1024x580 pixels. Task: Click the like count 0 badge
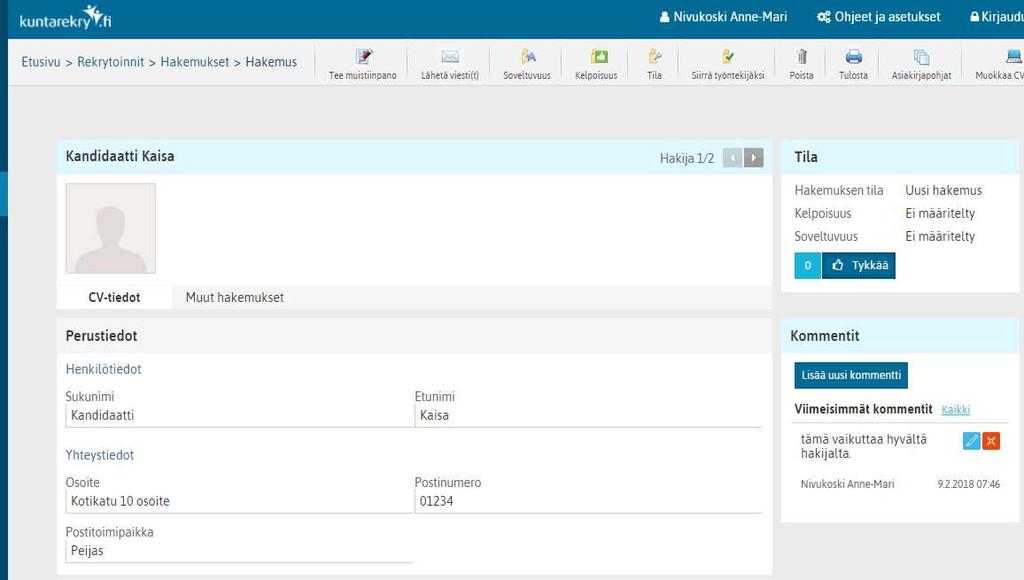(808, 265)
